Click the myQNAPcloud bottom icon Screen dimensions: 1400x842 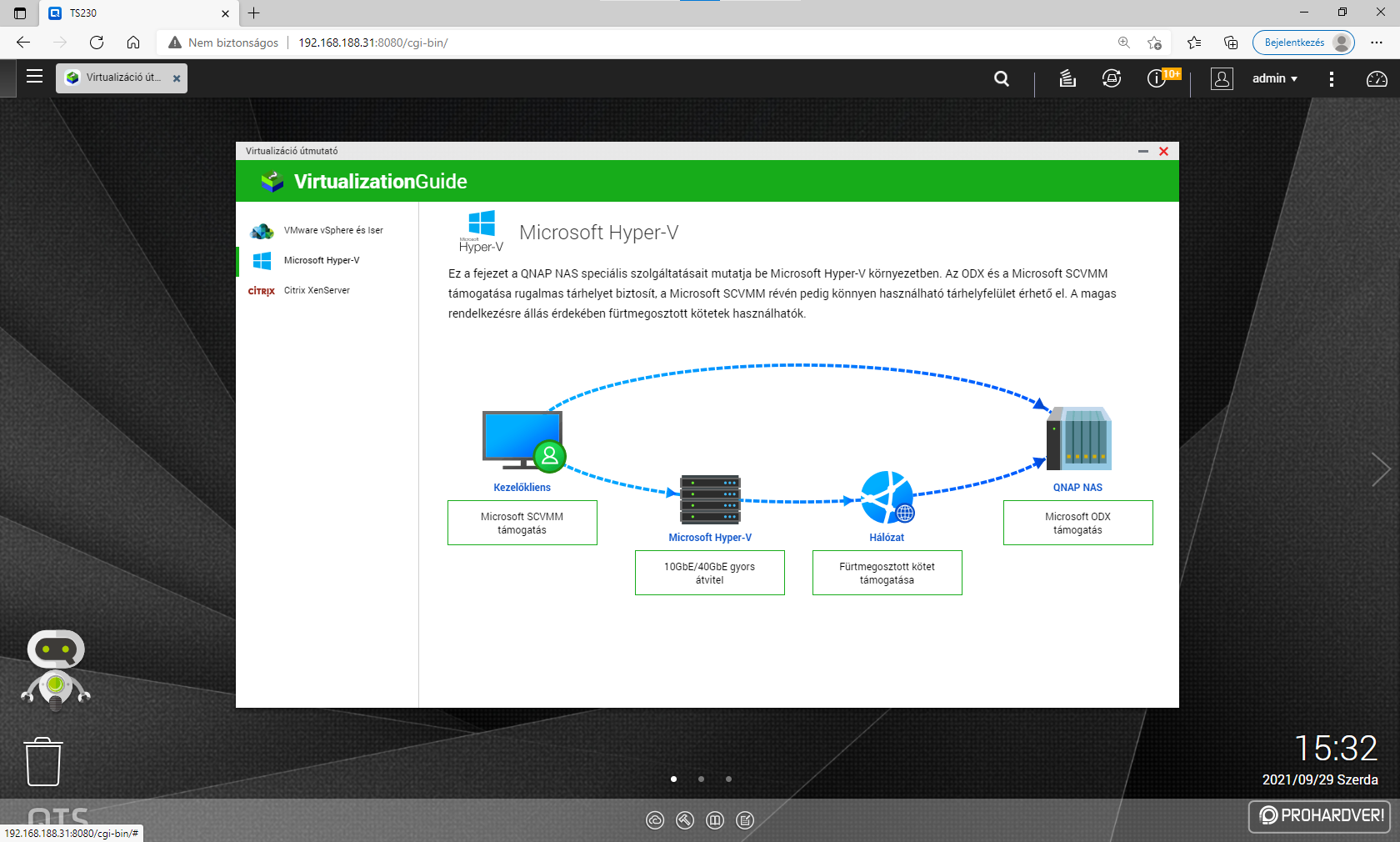point(655,820)
